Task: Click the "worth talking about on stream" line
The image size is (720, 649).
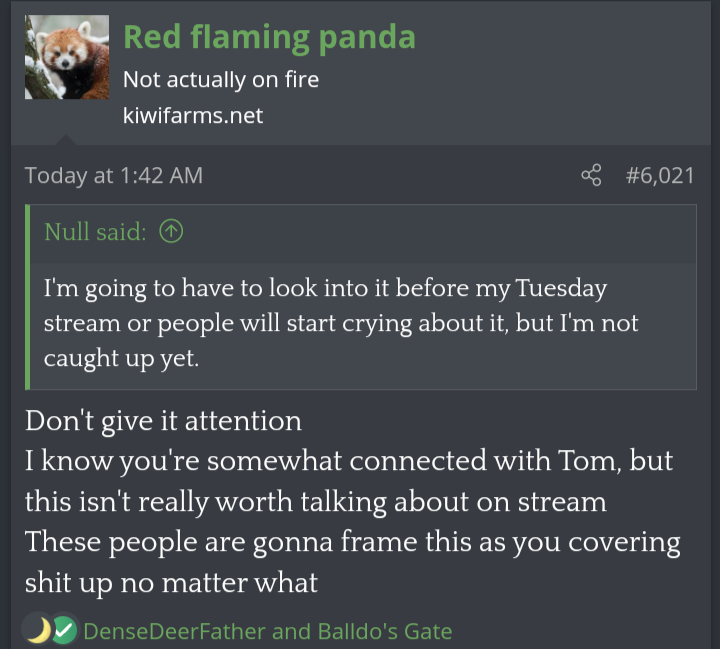Action: (x=315, y=501)
